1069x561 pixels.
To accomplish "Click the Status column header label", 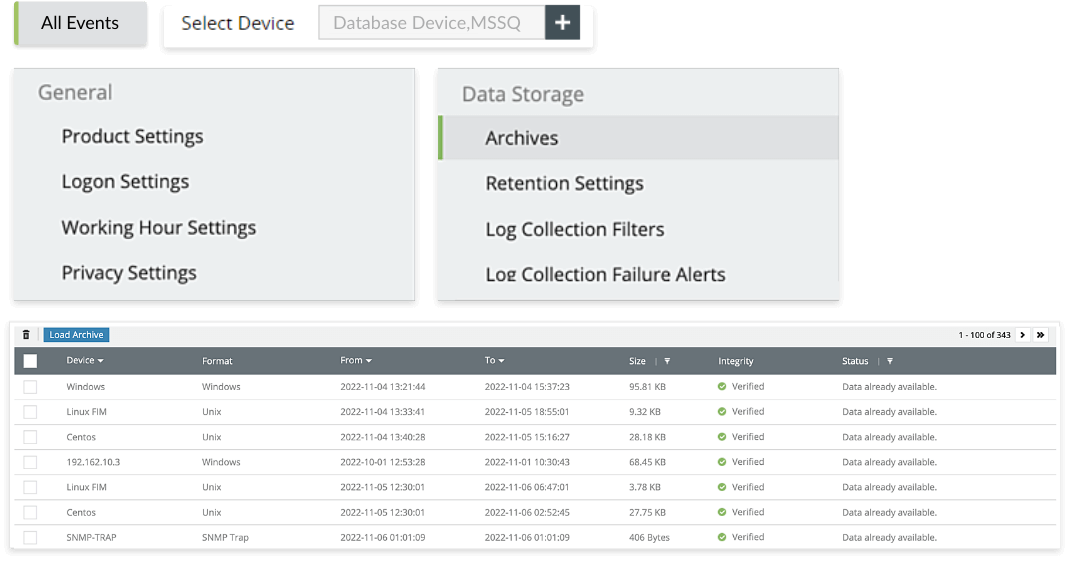I will coord(855,361).
